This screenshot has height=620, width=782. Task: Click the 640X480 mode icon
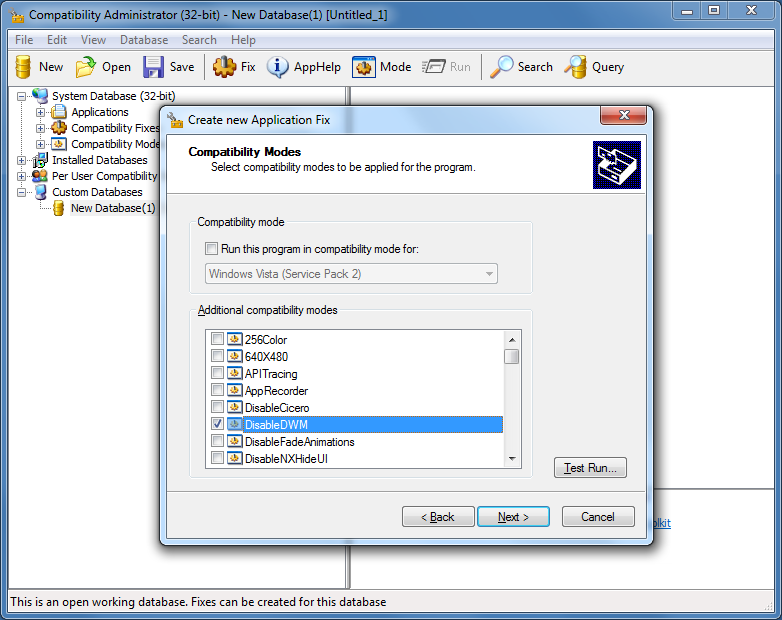(x=234, y=356)
